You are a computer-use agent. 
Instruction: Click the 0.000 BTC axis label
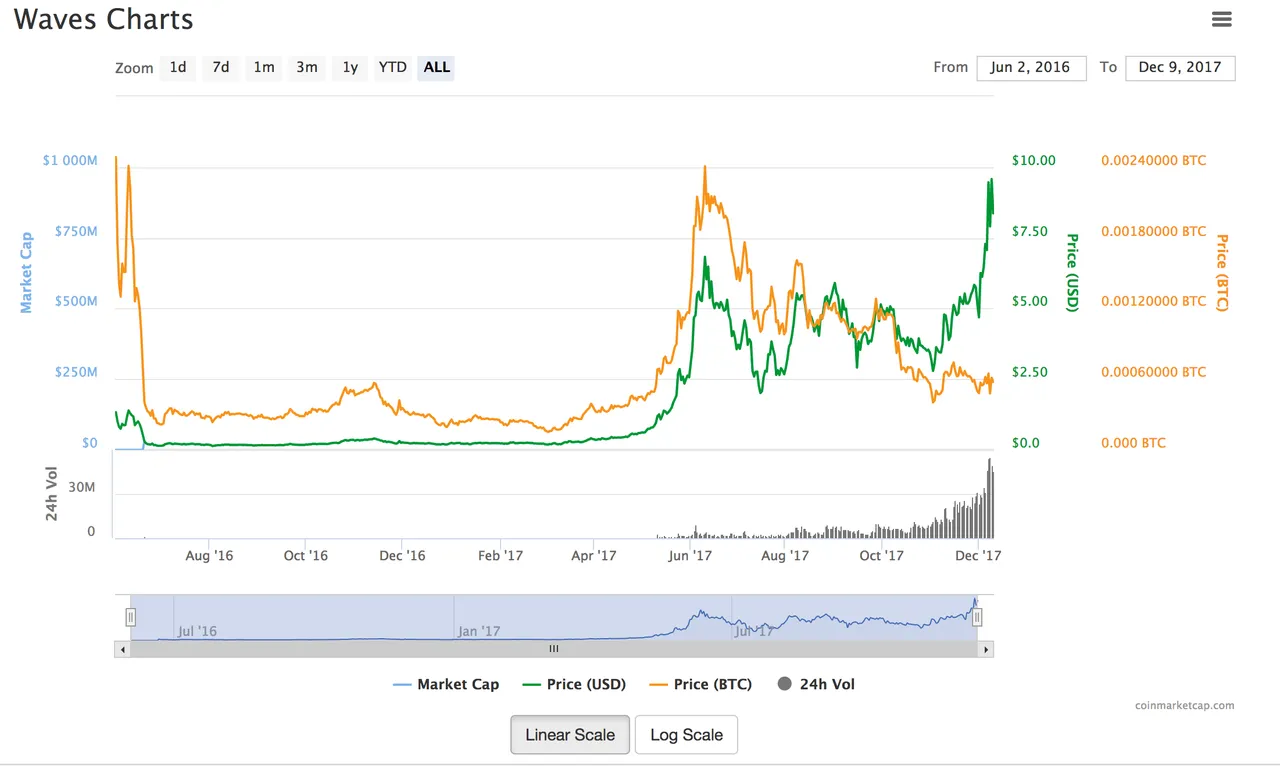coord(1133,442)
